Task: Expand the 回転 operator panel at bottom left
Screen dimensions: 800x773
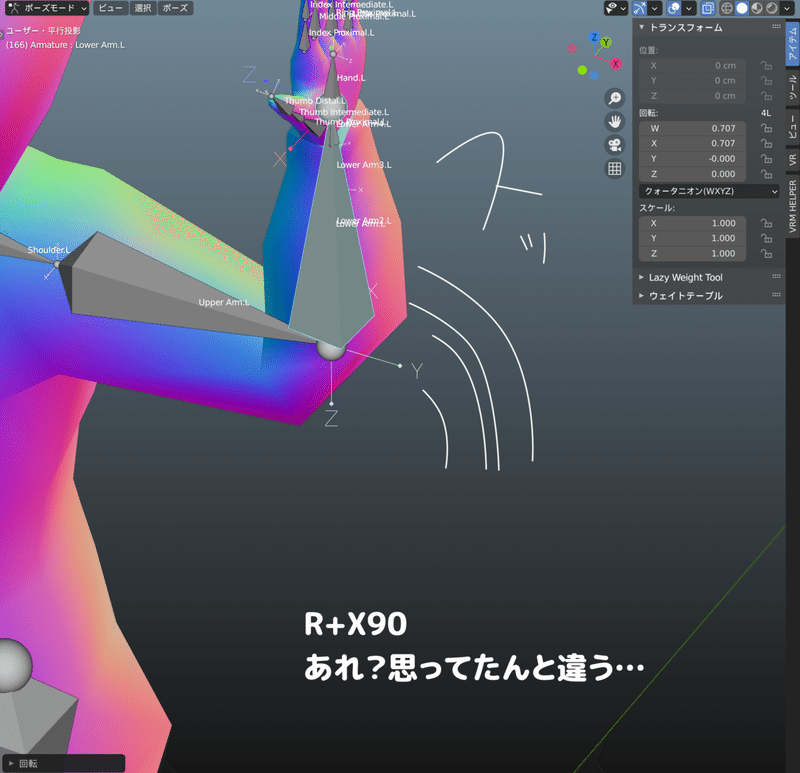Action: point(30,762)
